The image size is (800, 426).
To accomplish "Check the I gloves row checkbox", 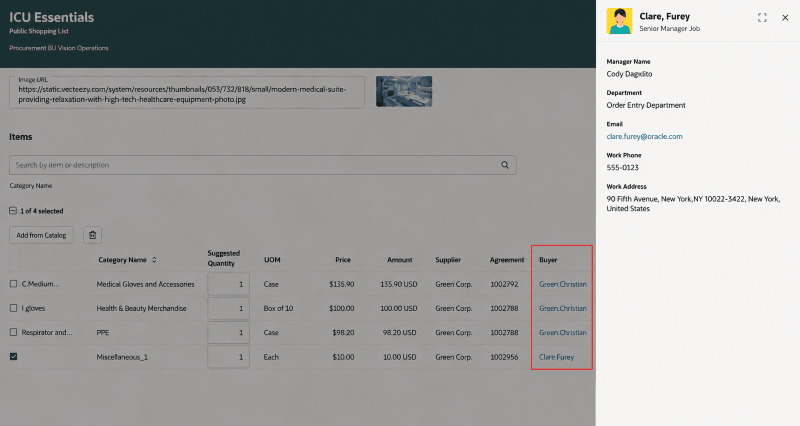I will tap(13, 308).
